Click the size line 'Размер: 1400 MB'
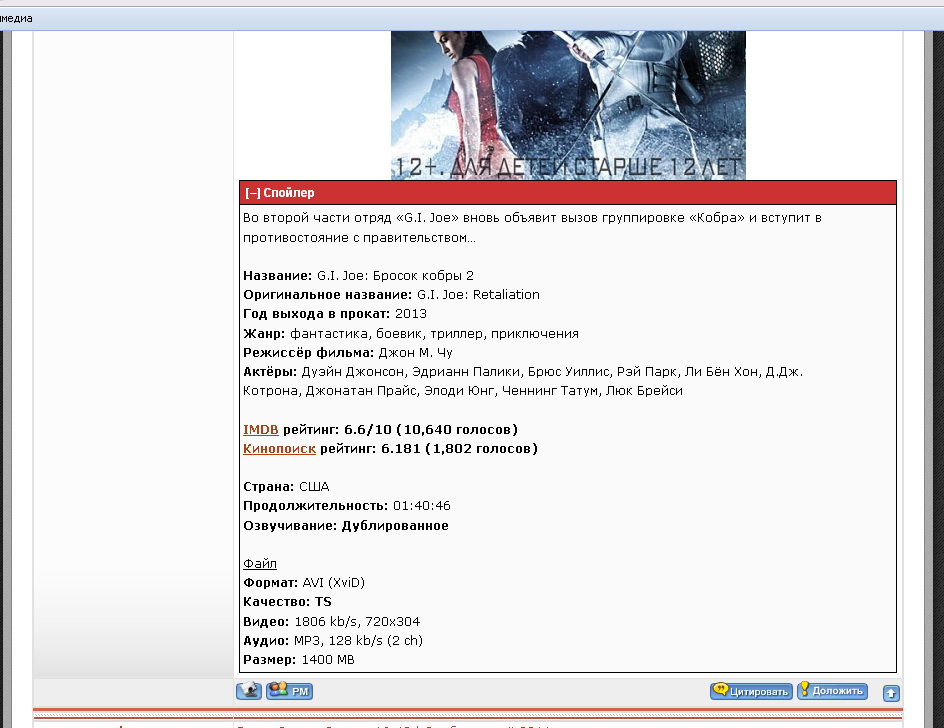944x728 pixels. [x=299, y=660]
